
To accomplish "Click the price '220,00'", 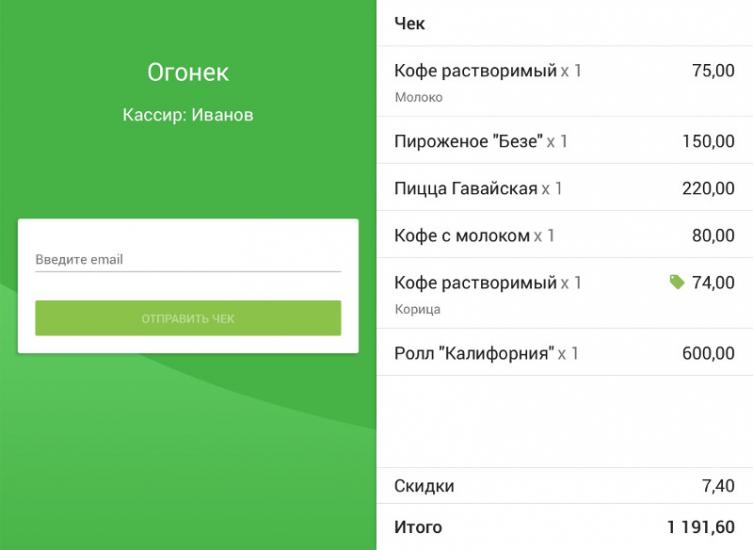I will click(708, 188).
